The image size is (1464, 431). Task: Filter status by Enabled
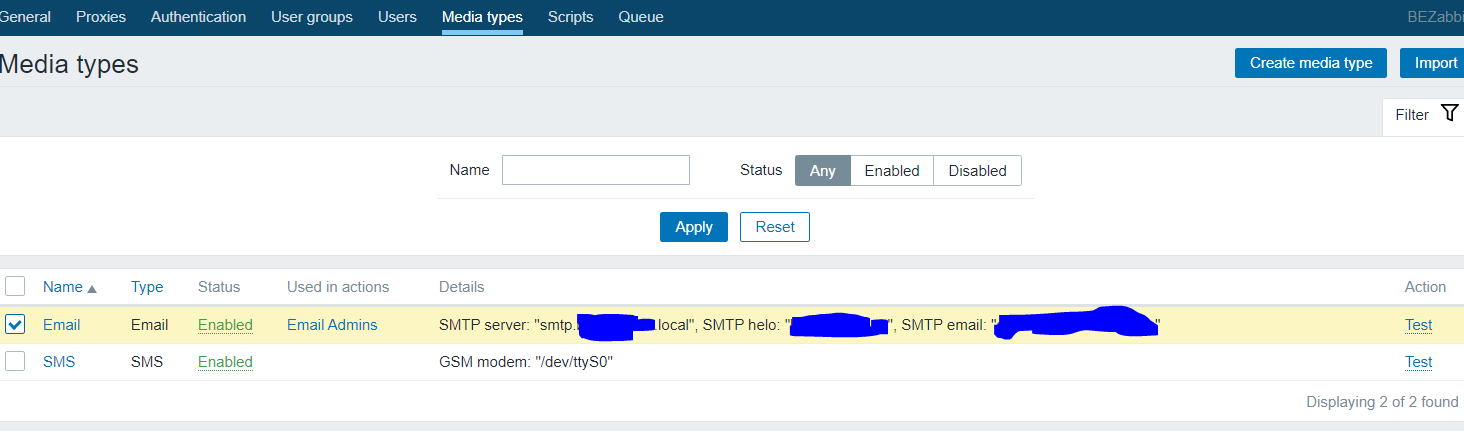[x=891, y=171]
